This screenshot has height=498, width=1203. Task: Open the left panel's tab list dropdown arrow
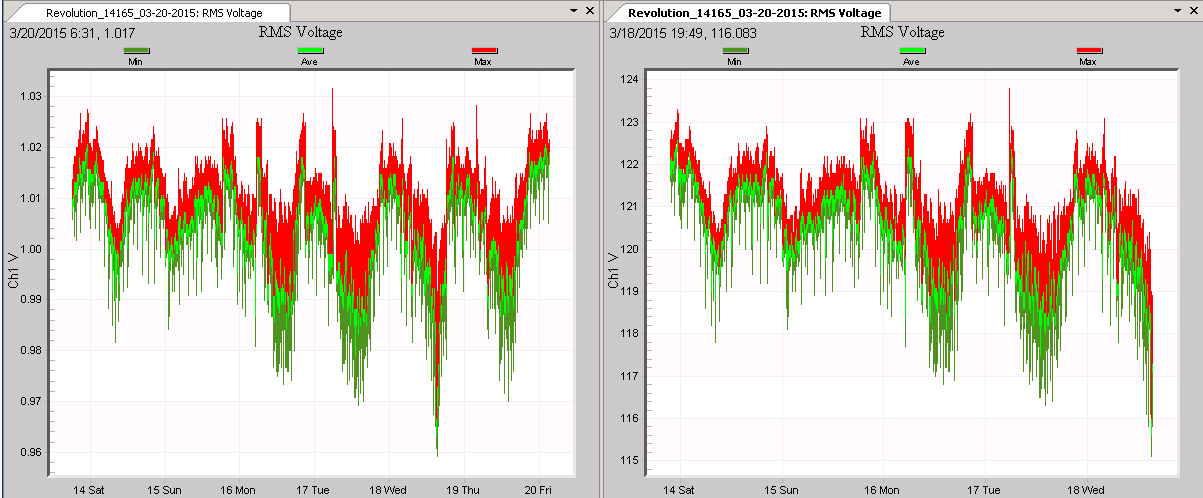click(574, 9)
